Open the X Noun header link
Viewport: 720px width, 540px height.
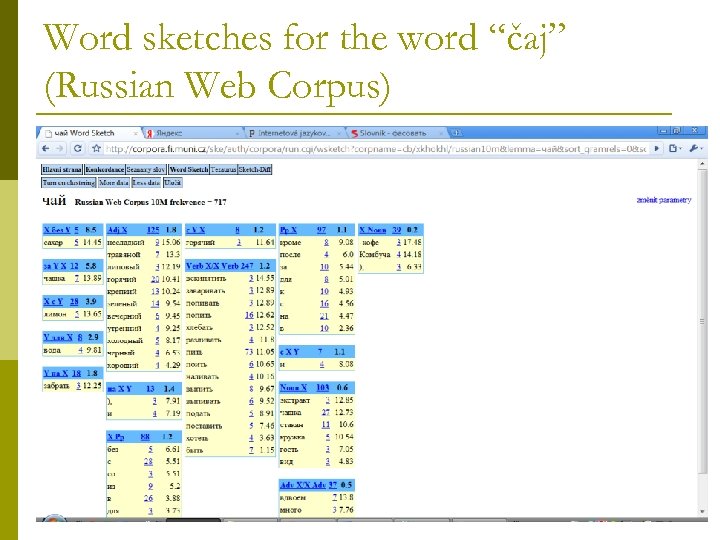pyautogui.click(x=373, y=230)
